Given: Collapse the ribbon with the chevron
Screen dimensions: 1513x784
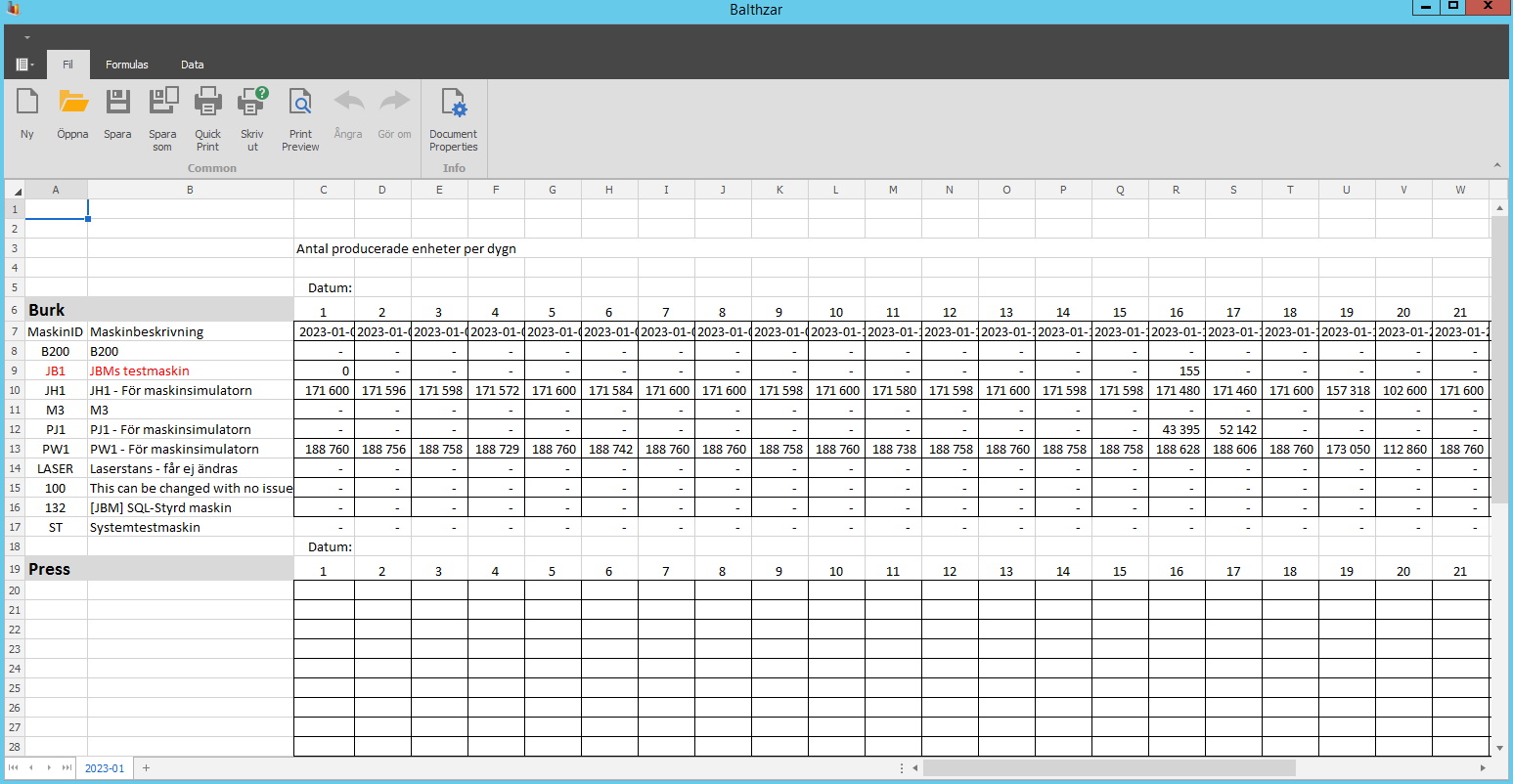Looking at the screenshot, I should (1496, 164).
